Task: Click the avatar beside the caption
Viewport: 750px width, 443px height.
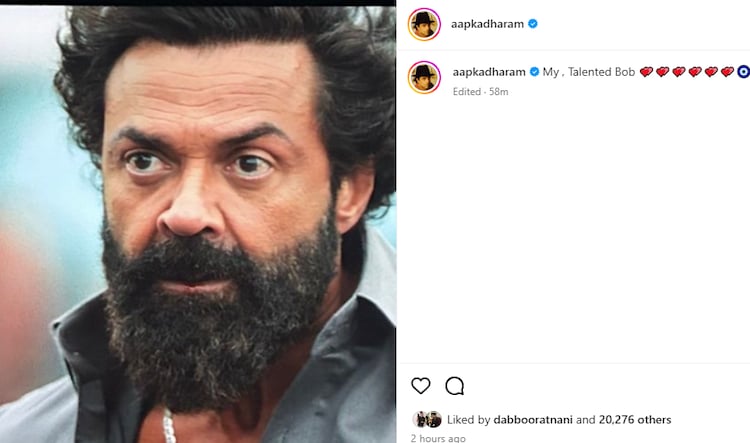Action: [424, 77]
